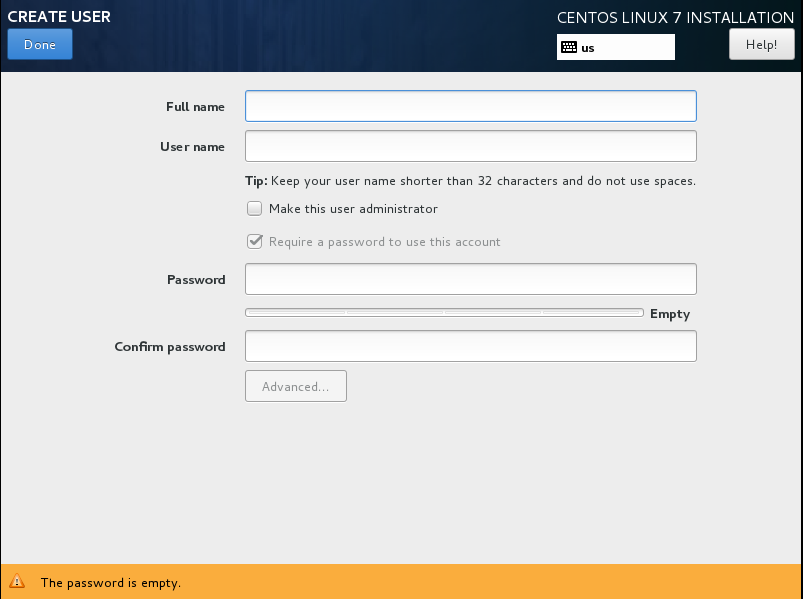Click the warning triangle icon
The width and height of the screenshot is (803, 599).
(17, 581)
